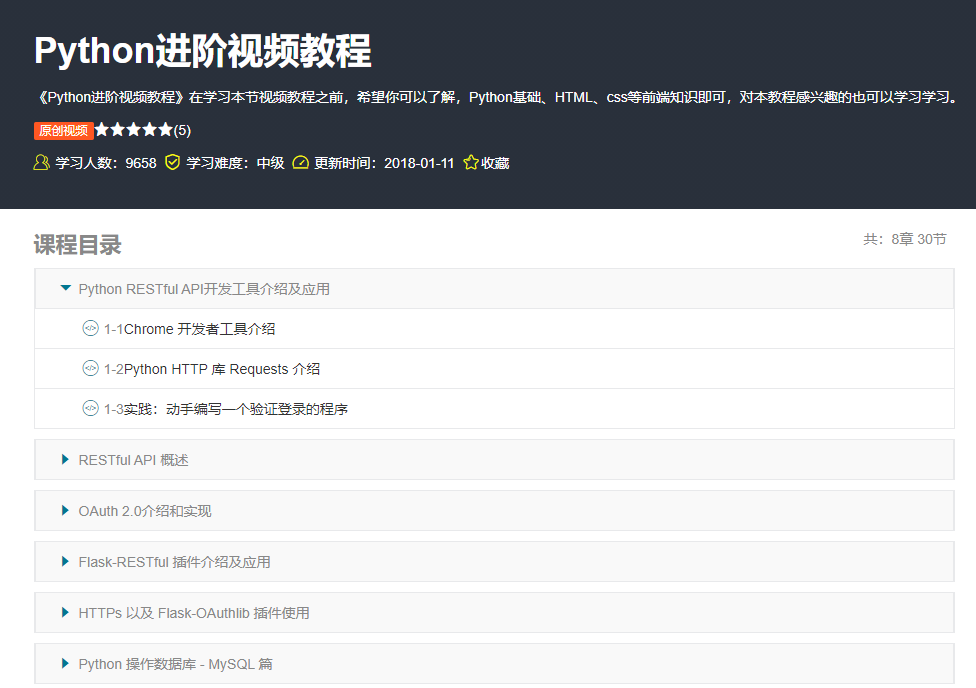Click the 学习难度：中级 text
976x688 pixels.
click(x=235, y=163)
